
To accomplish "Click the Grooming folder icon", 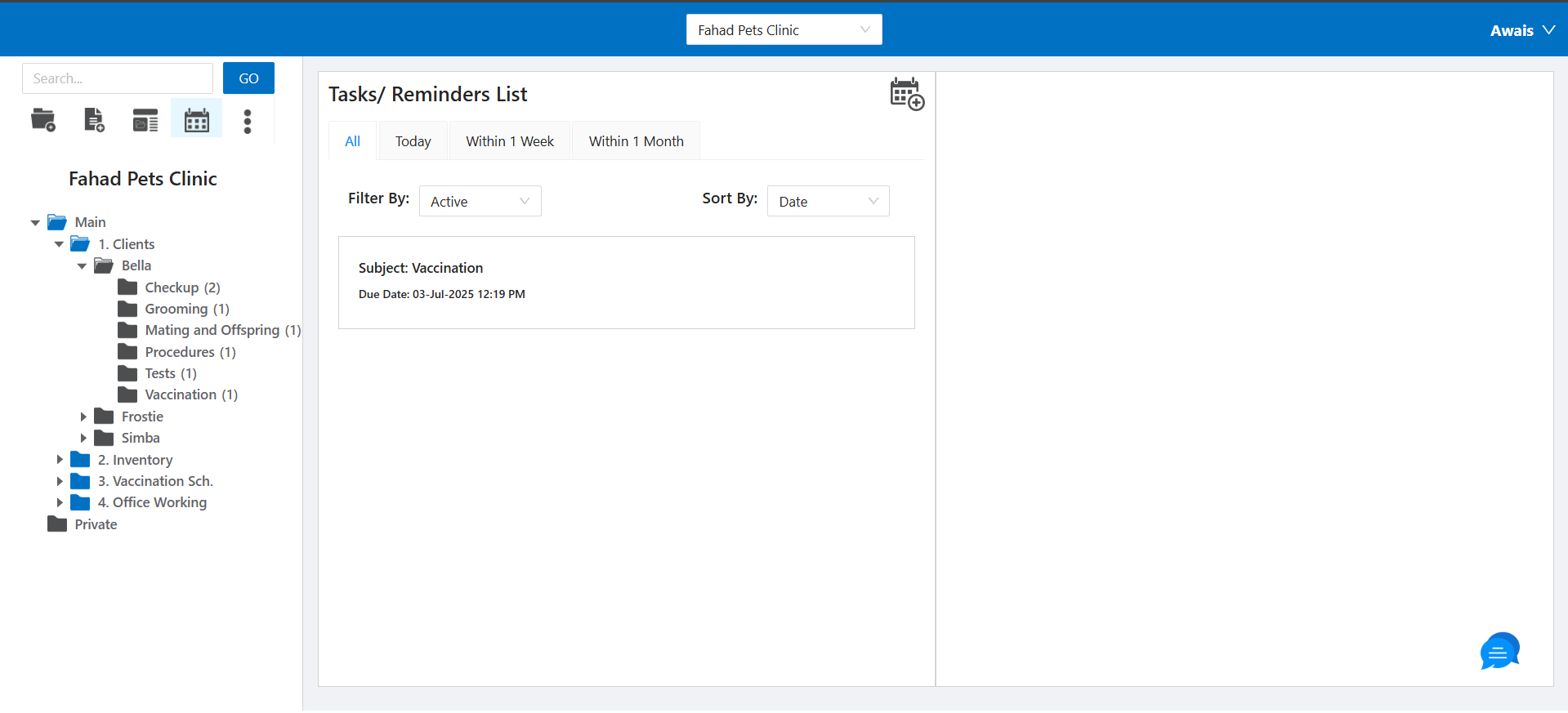I will pyautogui.click(x=127, y=309).
